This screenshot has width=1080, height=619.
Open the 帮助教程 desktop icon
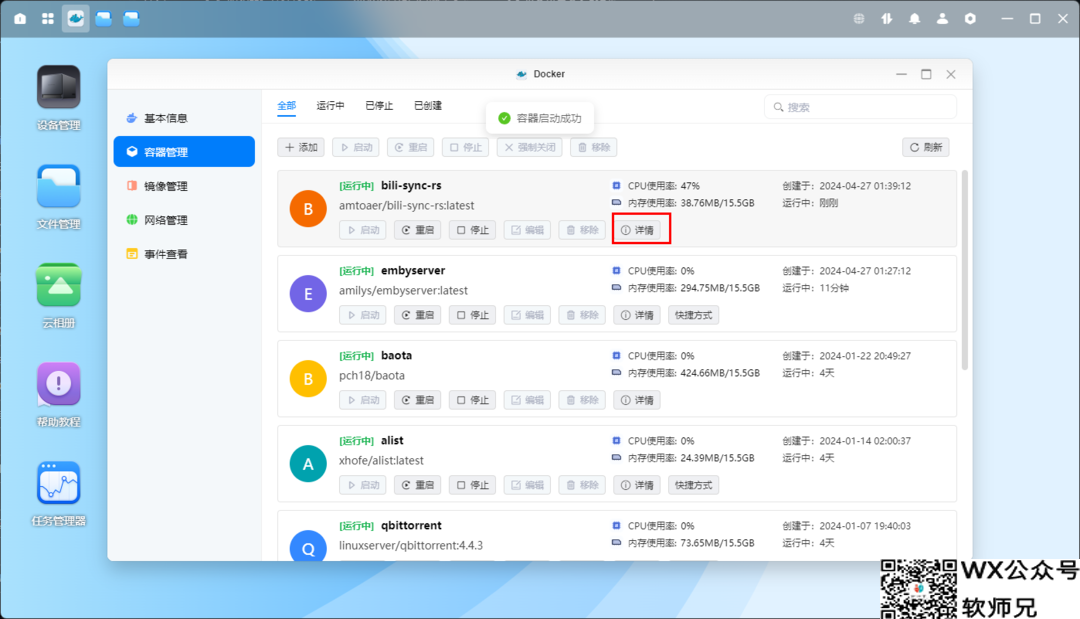click(x=59, y=384)
